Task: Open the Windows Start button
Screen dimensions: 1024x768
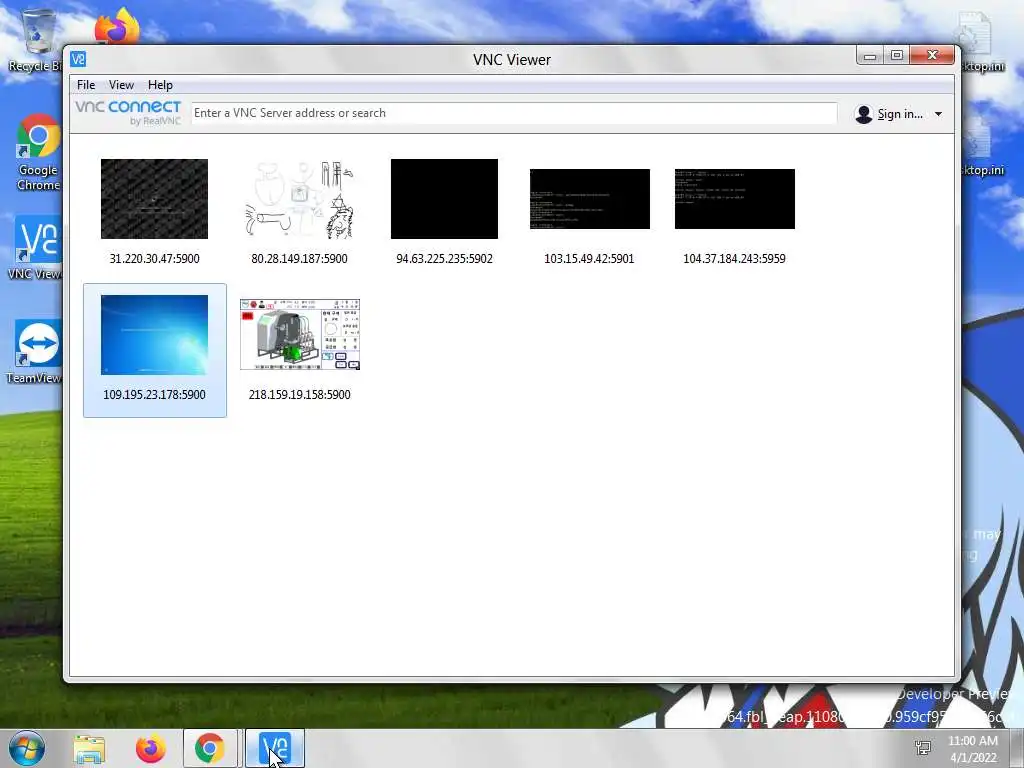Action: [27, 748]
